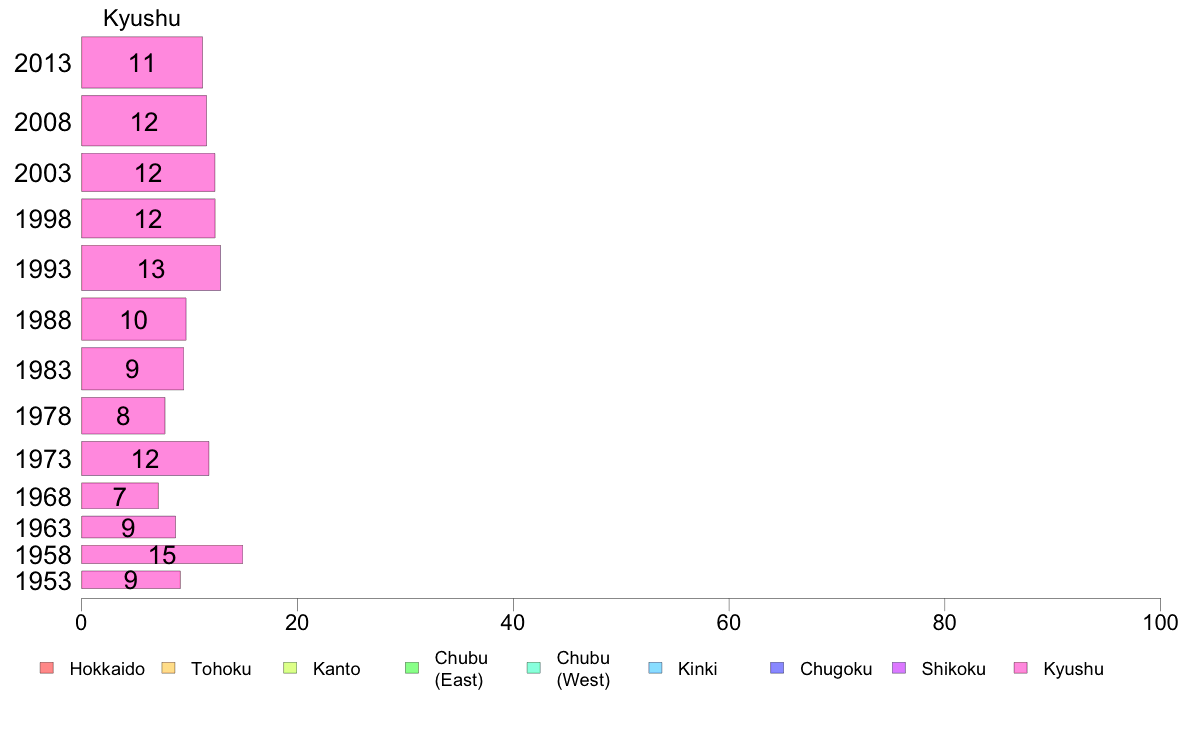Click the Tohoku legend color swatch
Screen dimensions: 1188x736
point(168,668)
